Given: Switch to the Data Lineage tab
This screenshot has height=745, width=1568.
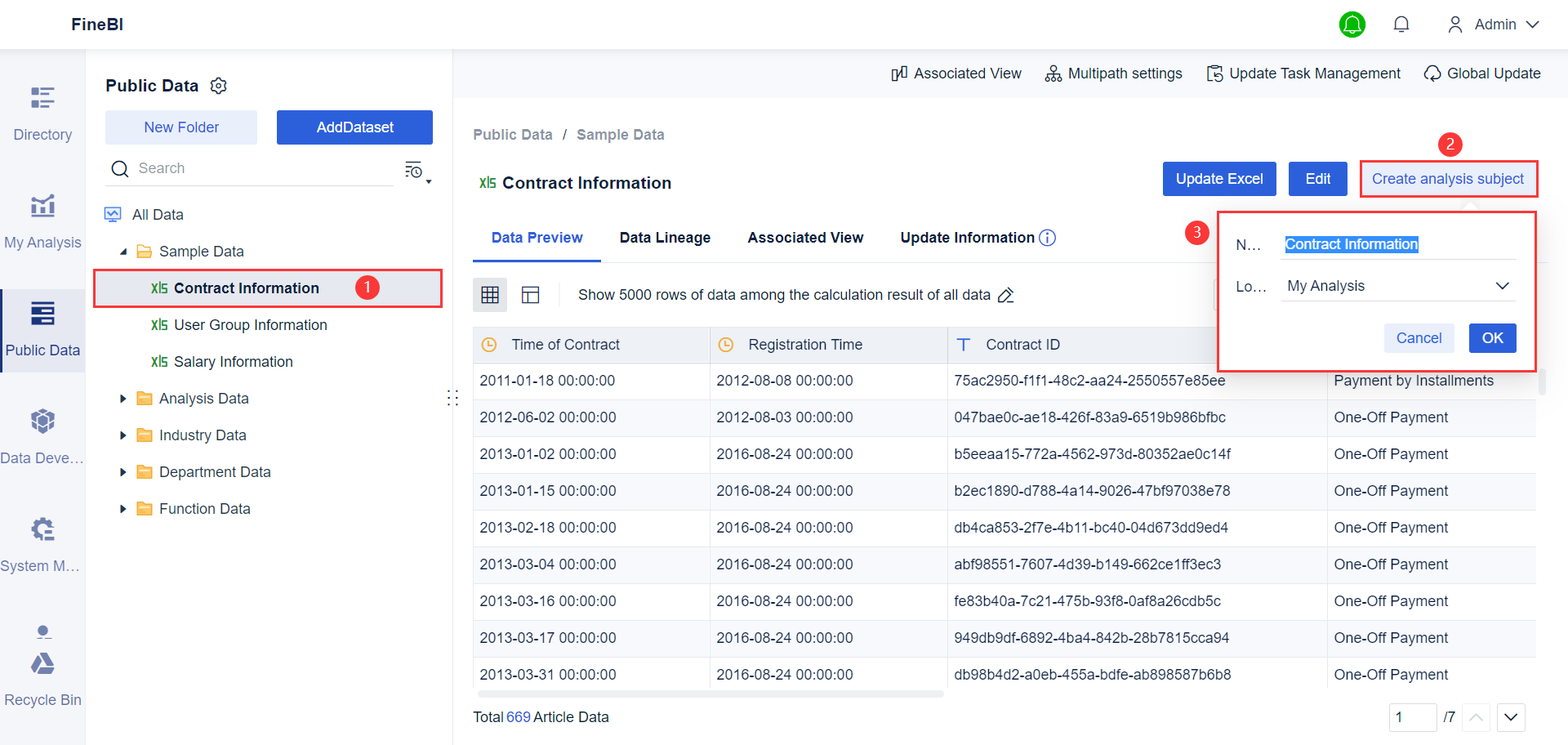Looking at the screenshot, I should (665, 238).
